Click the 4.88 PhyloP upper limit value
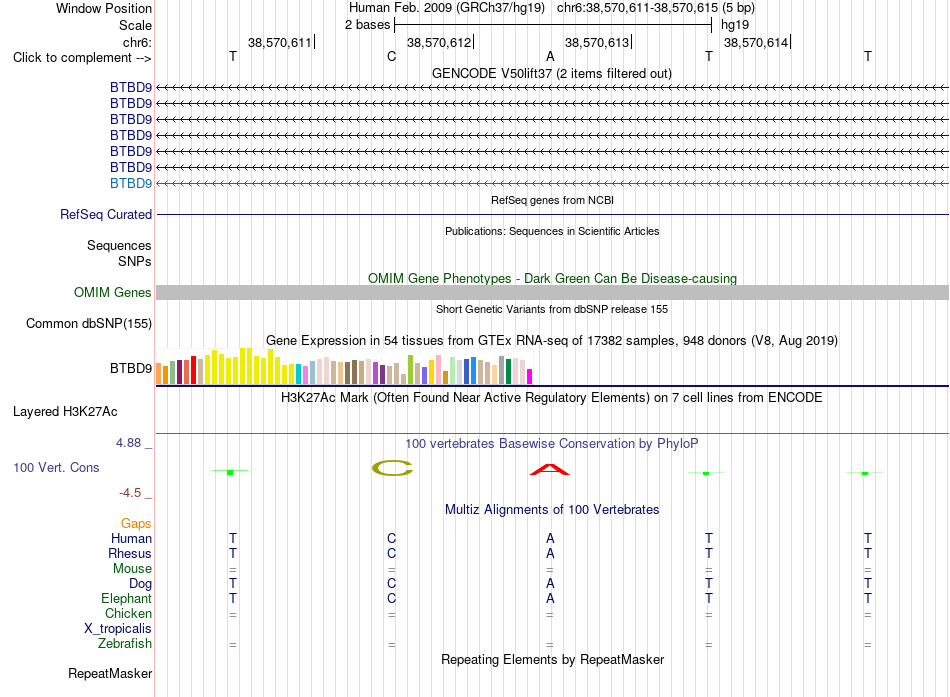The width and height of the screenshot is (950, 697). (128, 443)
